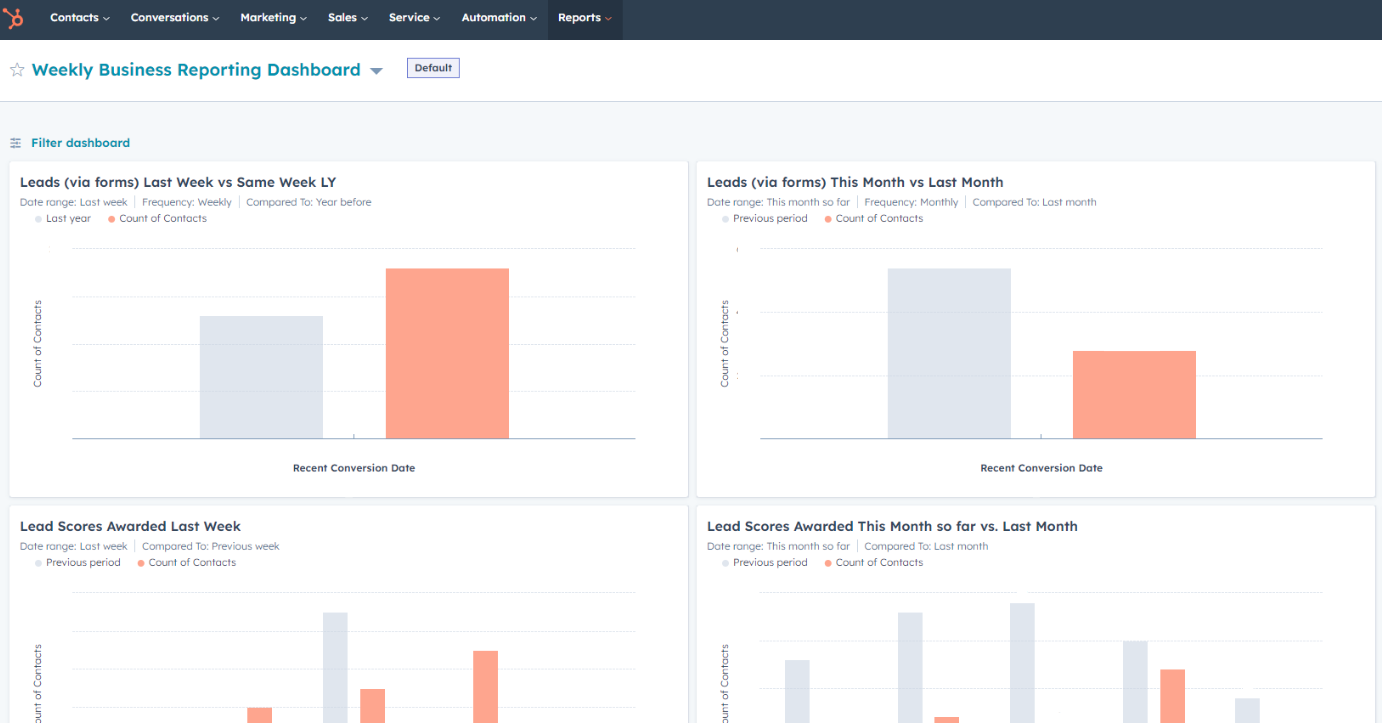
Task: Toggle the Last year legend dot in first chart
Action: click(x=39, y=219)
